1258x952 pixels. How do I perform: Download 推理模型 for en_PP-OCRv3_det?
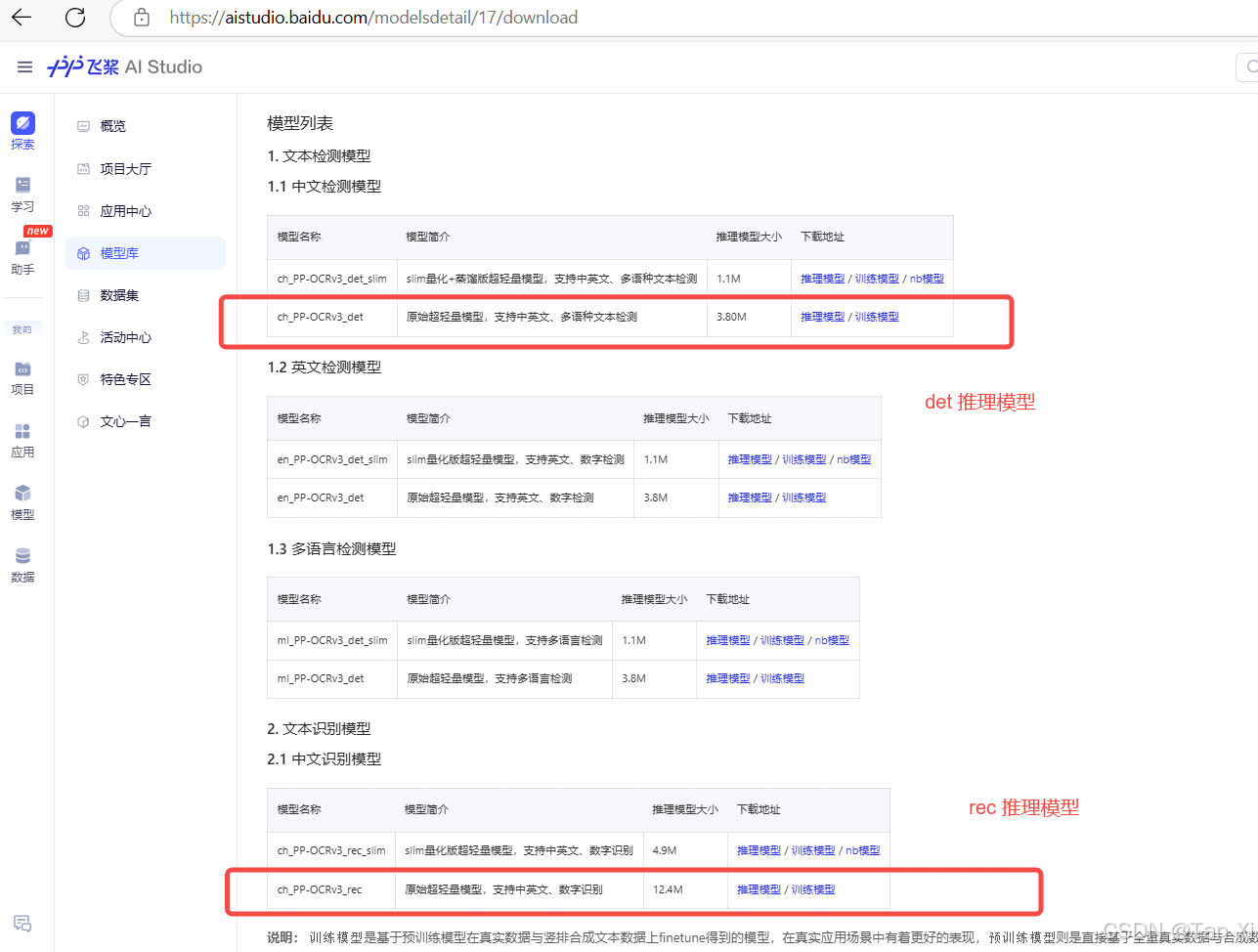tap(750, 498)
